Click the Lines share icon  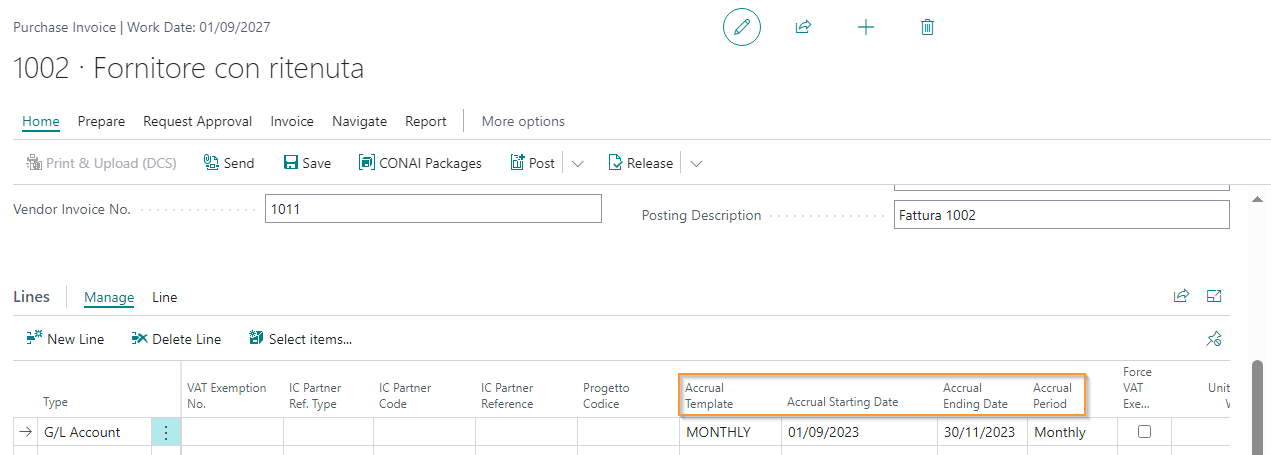coord(1181,296)
